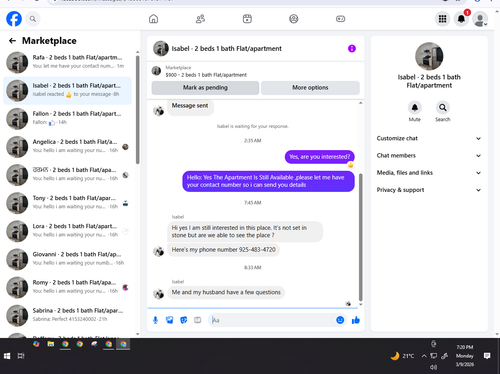This screenshot has width=500, height=374.
Task: Open Romy conversation in list
Action: tap(67, 287)
